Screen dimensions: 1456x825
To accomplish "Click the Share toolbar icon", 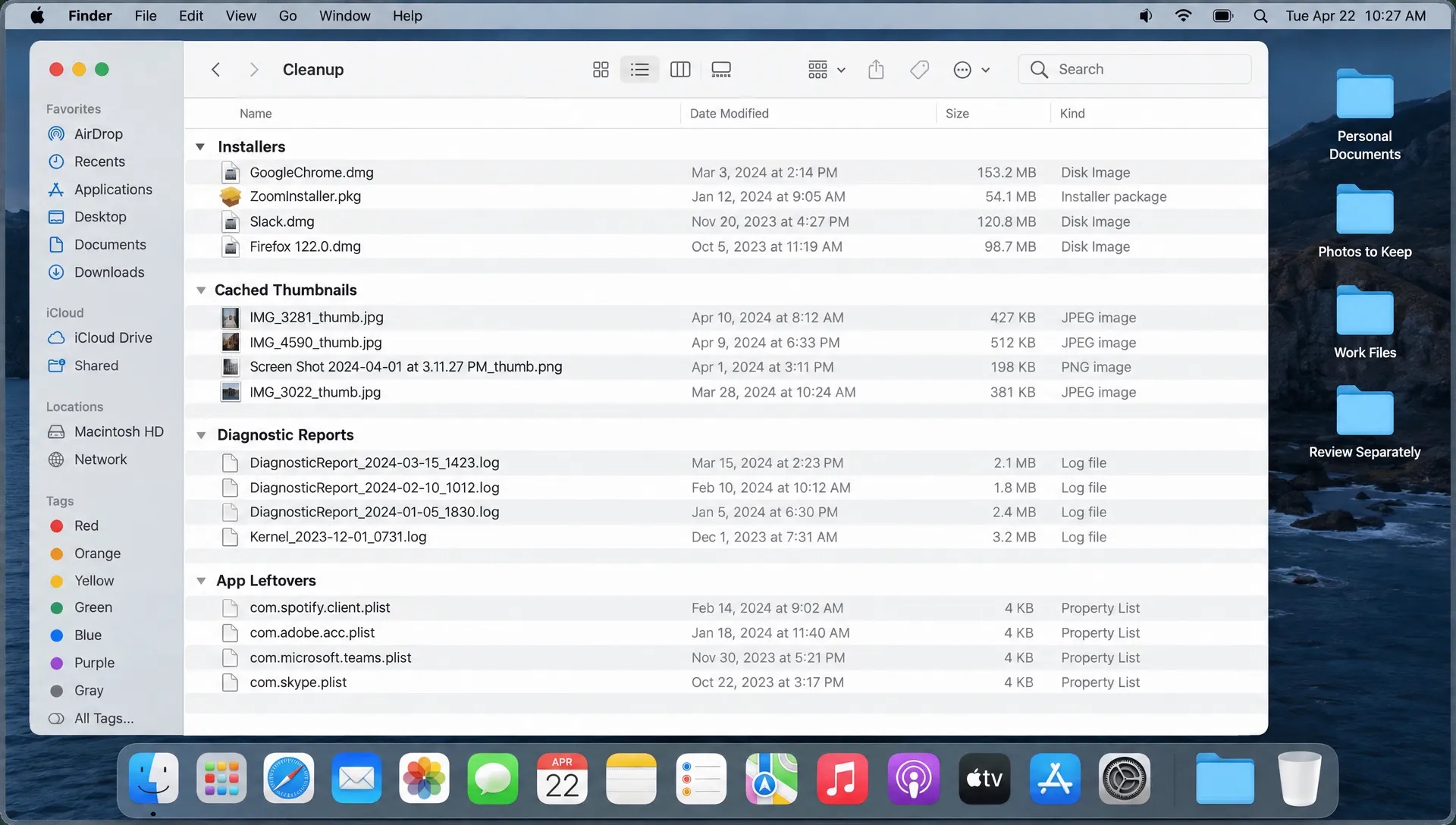I will pos(876,70).
